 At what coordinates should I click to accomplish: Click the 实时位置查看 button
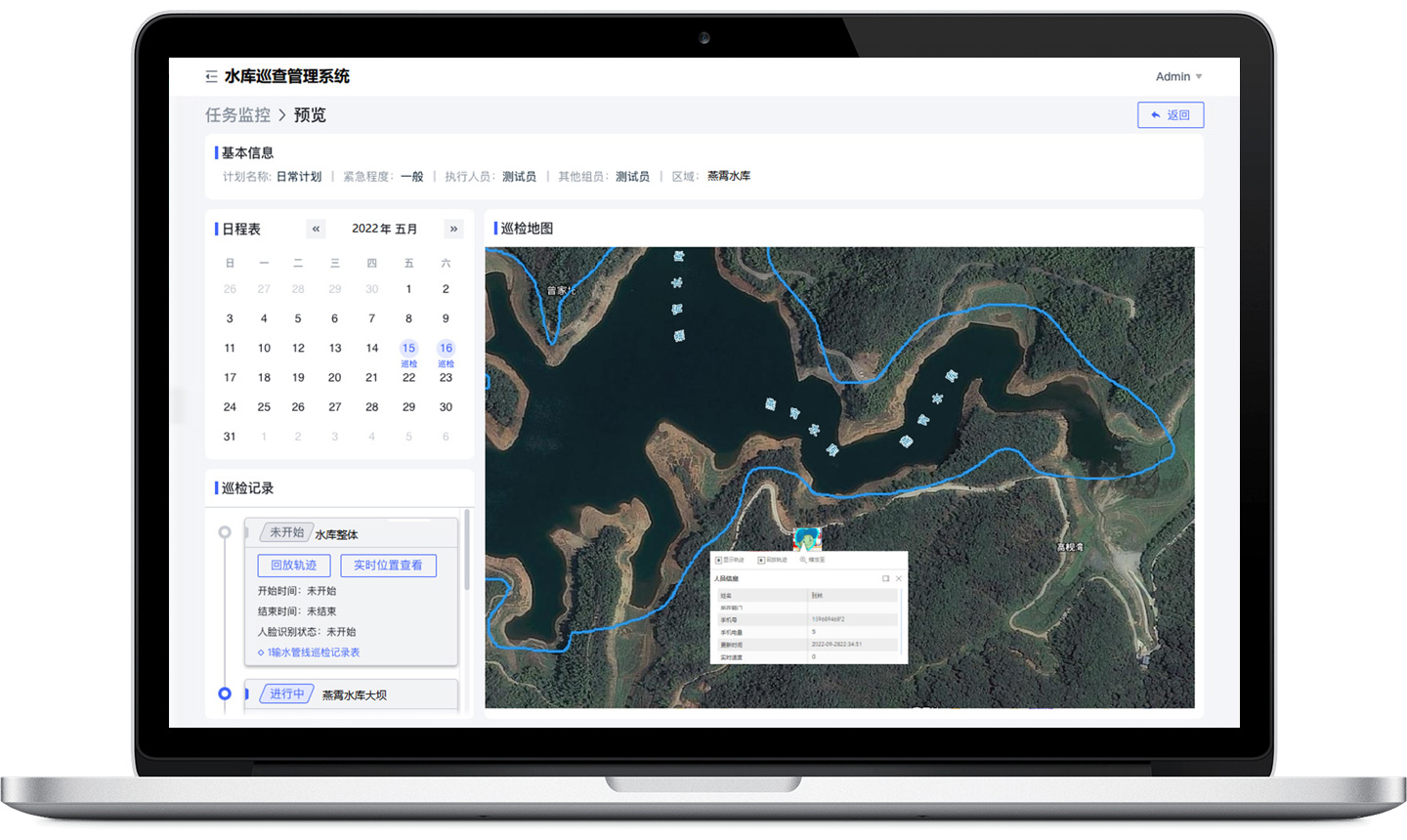pyautogui.click(x=388, y=565)
